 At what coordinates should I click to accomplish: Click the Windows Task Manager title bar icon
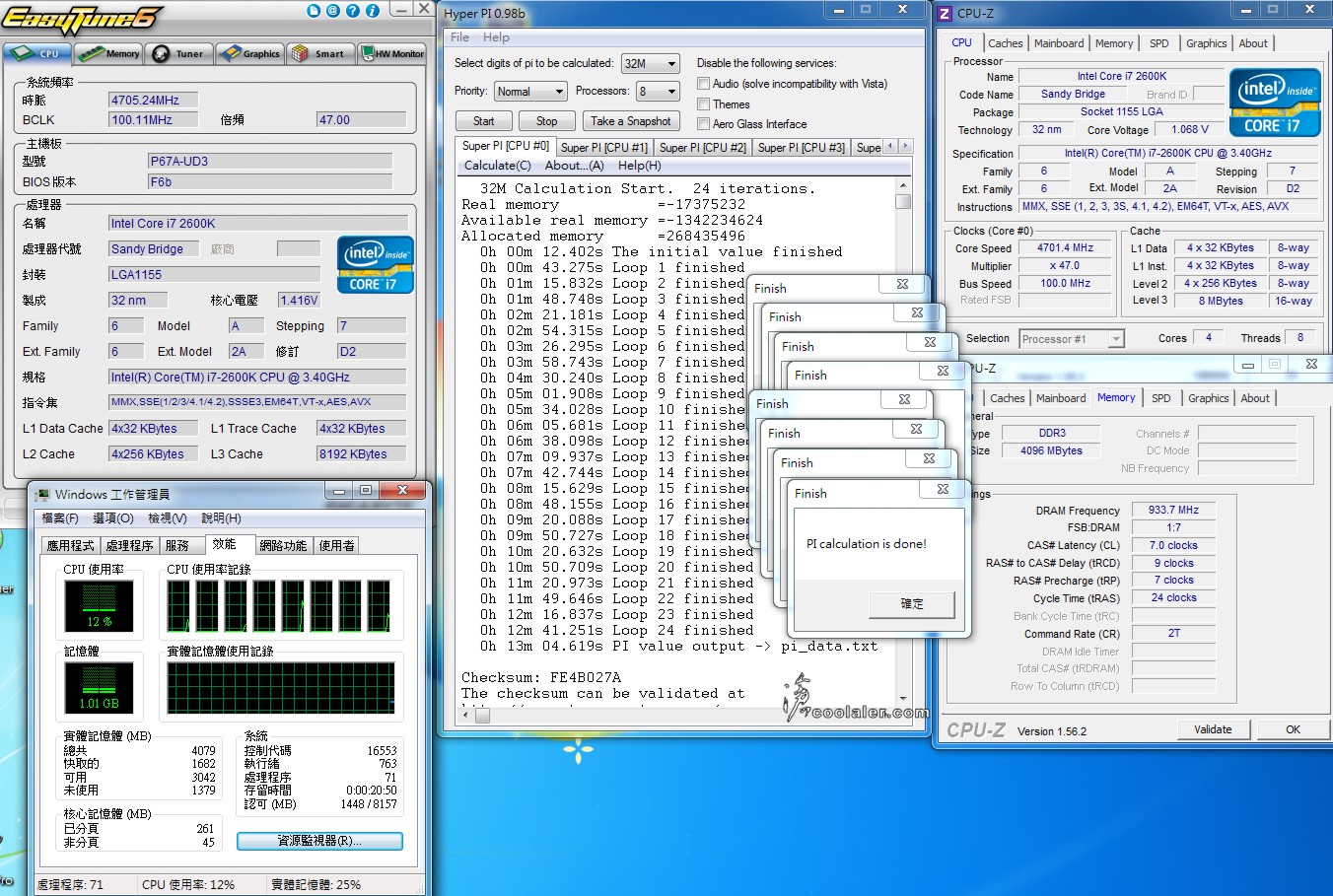pos(42,494)
